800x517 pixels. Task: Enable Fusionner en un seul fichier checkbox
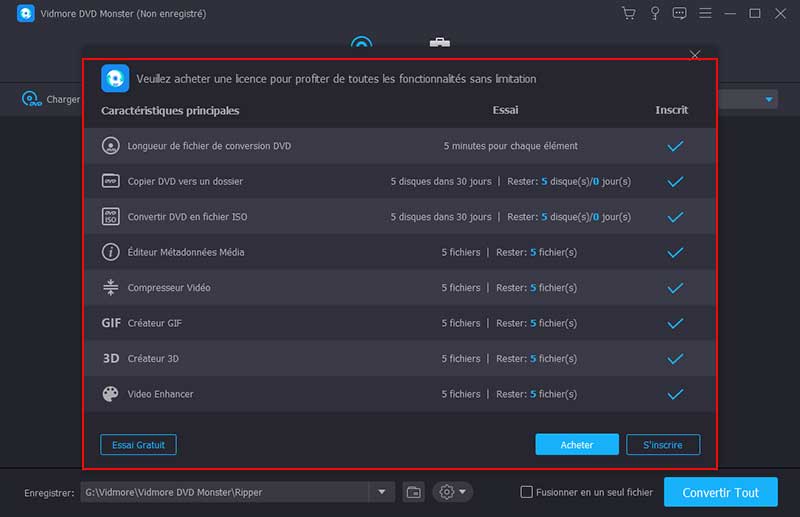pos(527,492)
